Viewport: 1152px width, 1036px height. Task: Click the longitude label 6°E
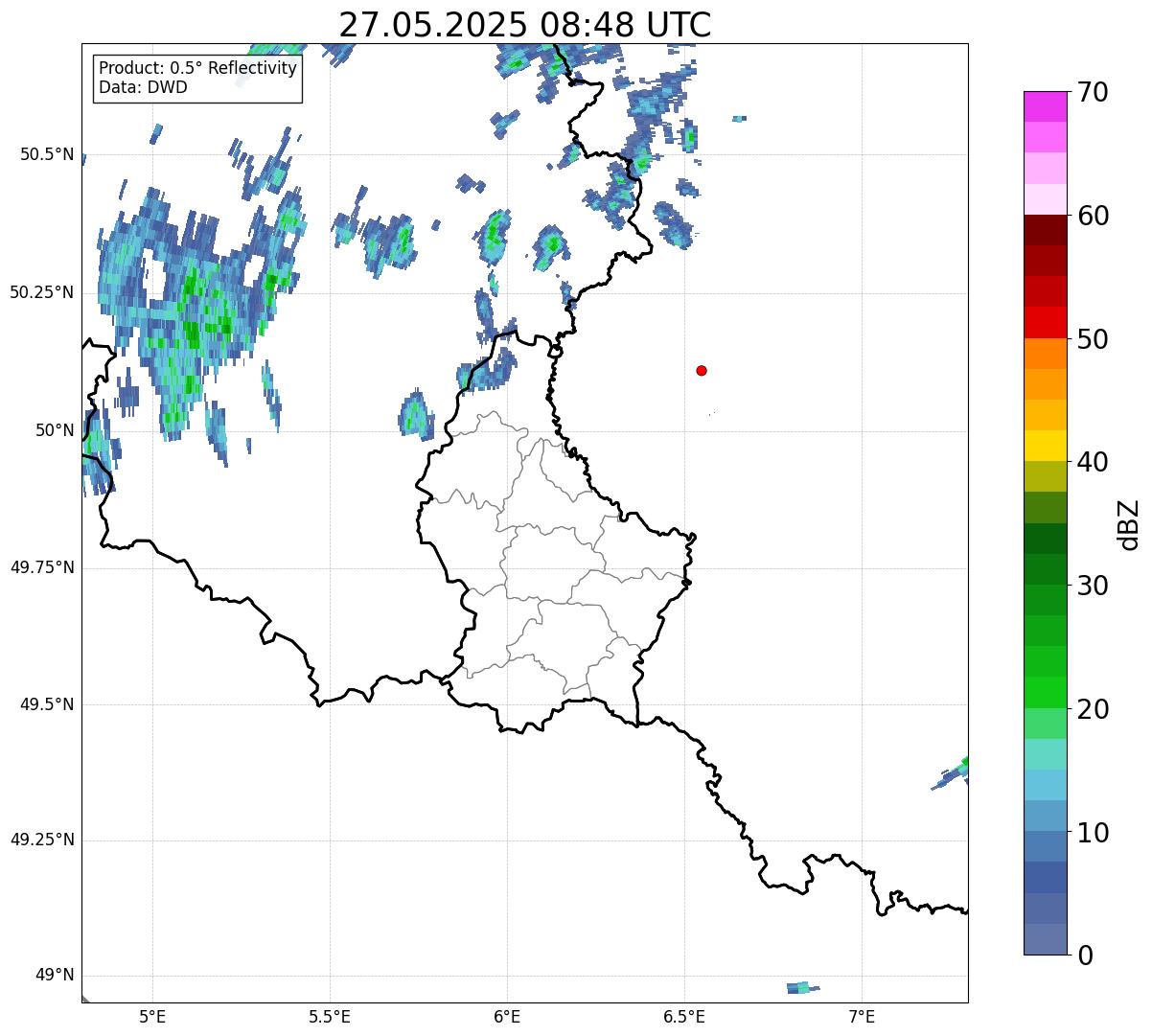[507, 1016]
